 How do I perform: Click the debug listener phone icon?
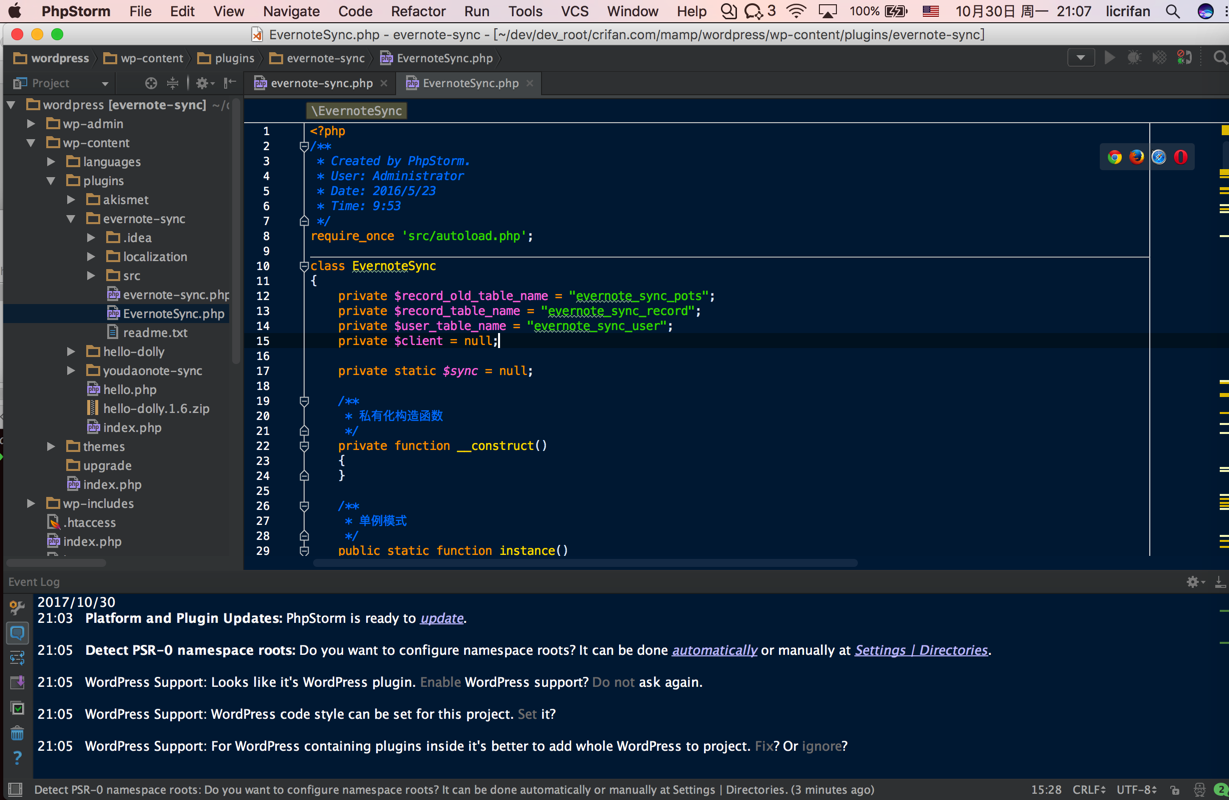coord(1184,58)
